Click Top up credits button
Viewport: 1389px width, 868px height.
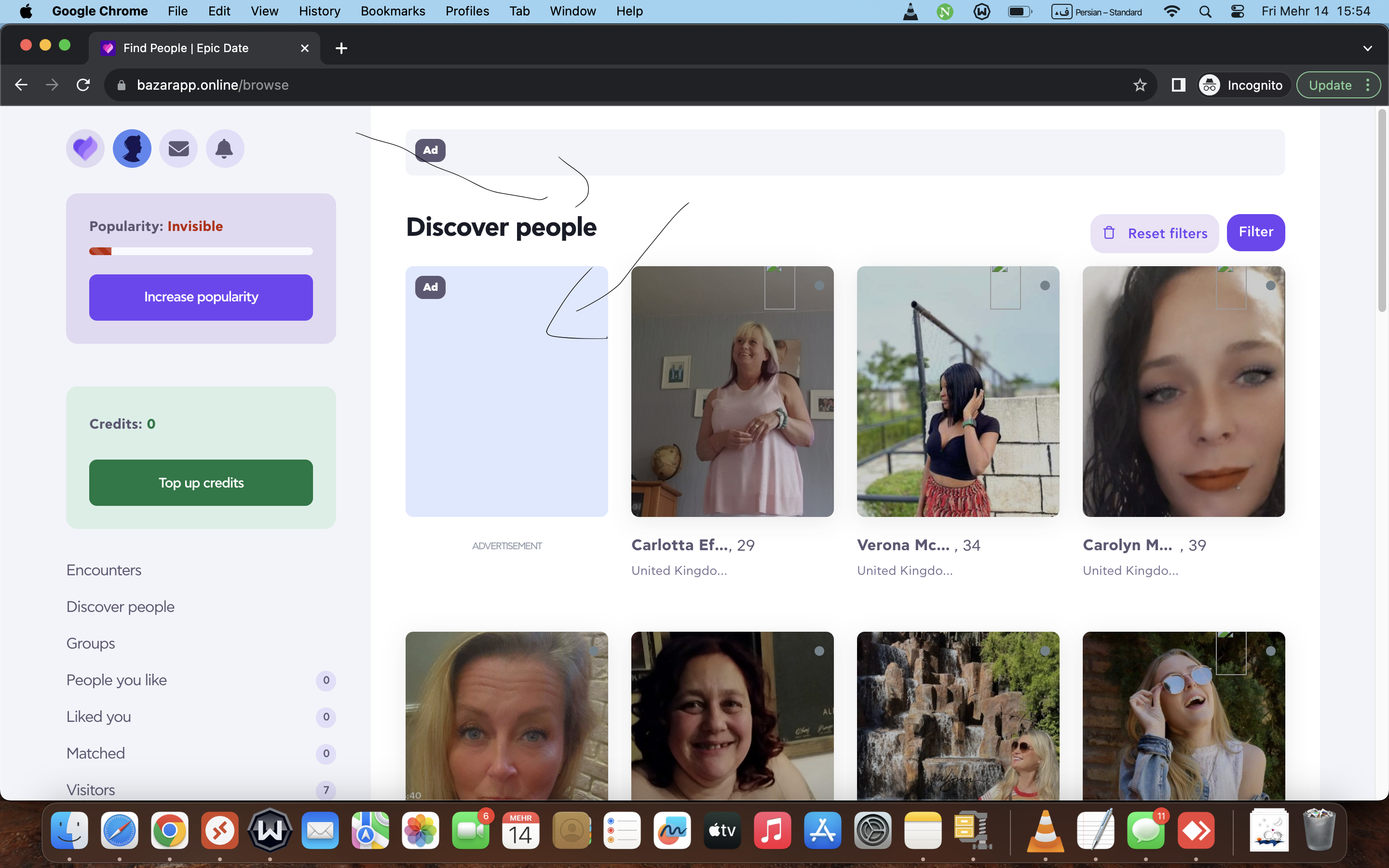coord(201,482)
